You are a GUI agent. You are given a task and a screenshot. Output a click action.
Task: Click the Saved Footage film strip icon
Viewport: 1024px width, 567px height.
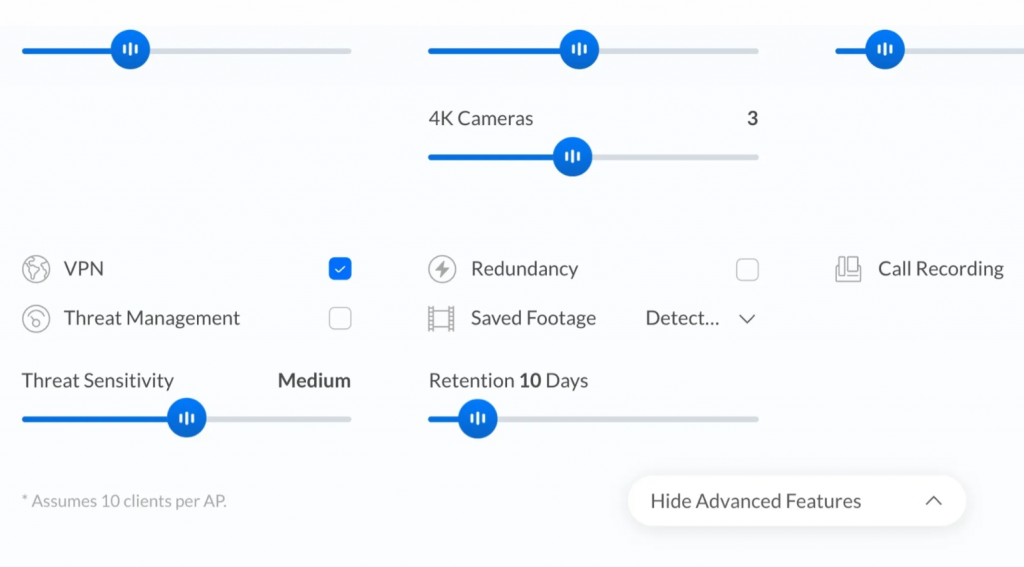pos(441,319)
